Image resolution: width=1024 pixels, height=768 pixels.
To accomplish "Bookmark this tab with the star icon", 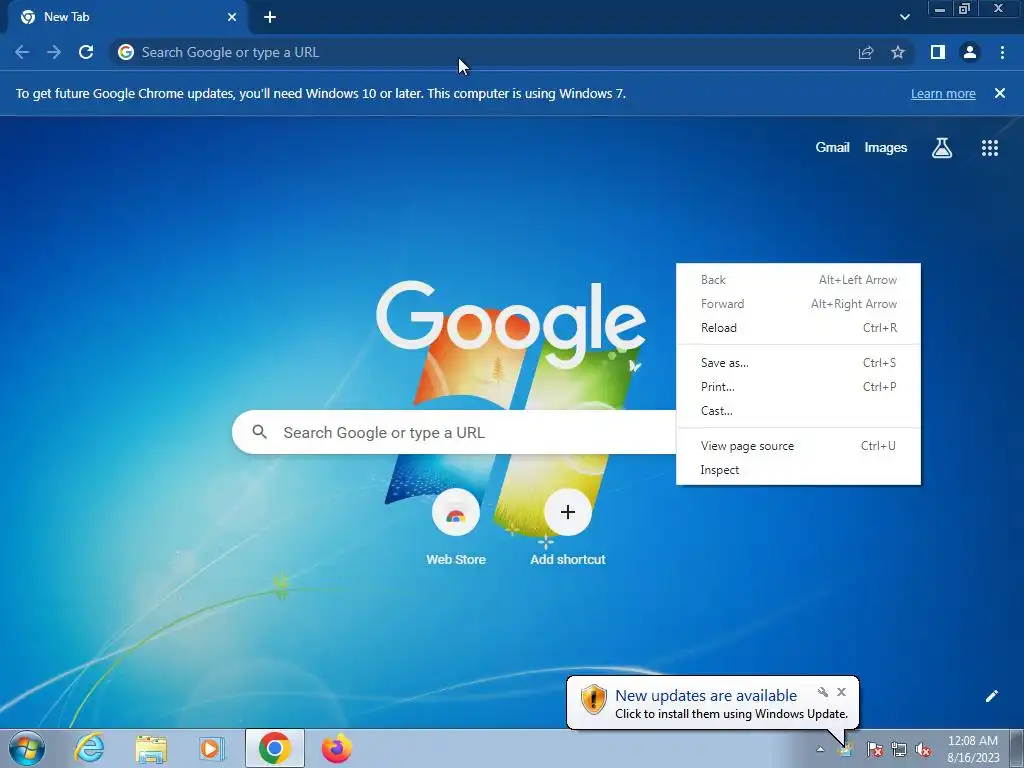I will click(898, 52).
